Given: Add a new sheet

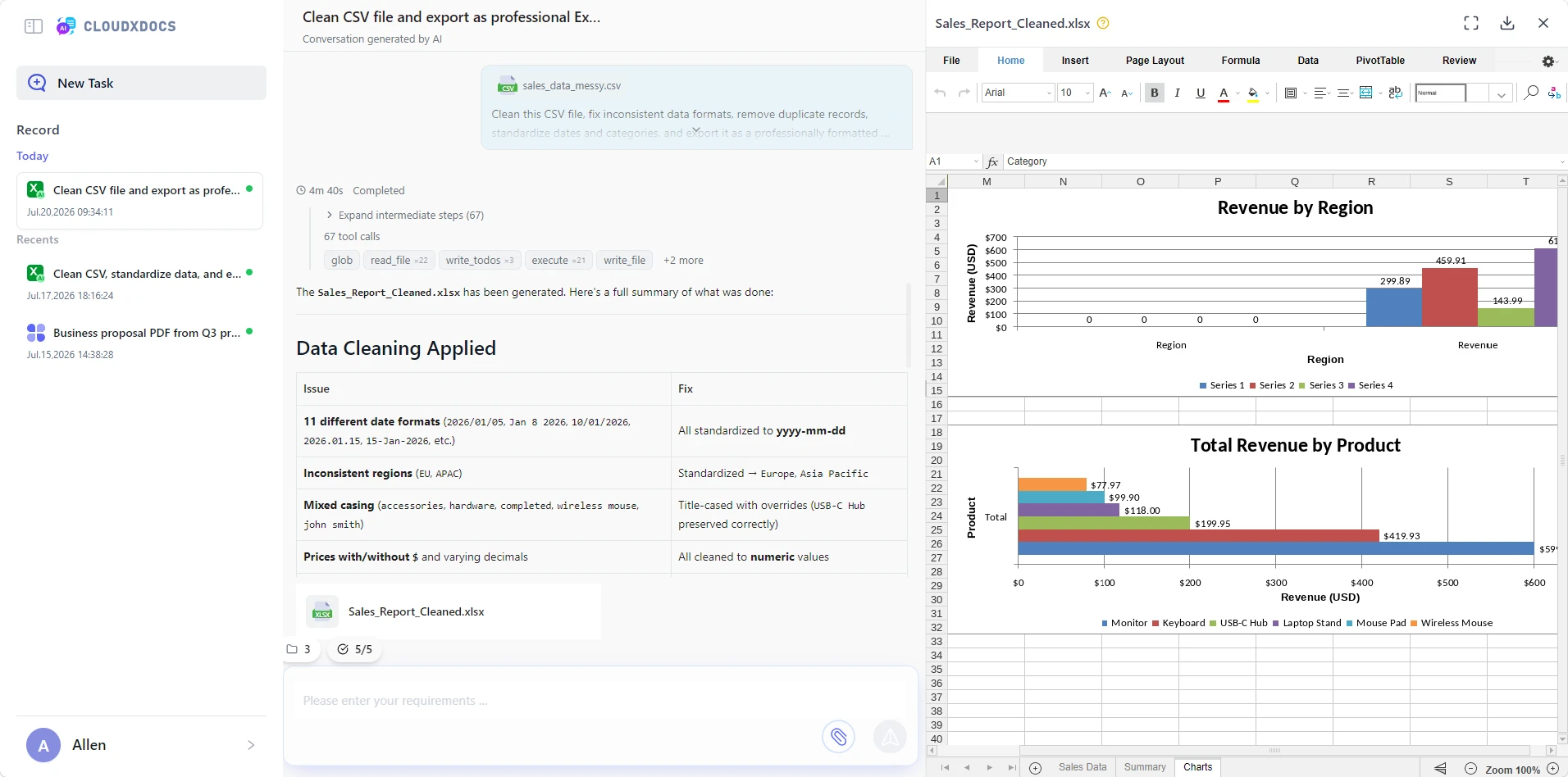Looking at the screenshot, I should 1035,768.
